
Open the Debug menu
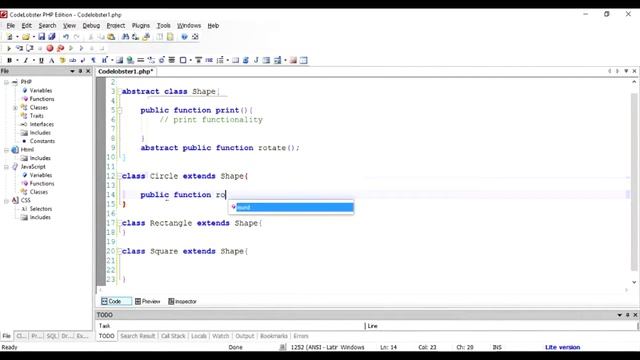pyautogui.click(x=91, y=25)
